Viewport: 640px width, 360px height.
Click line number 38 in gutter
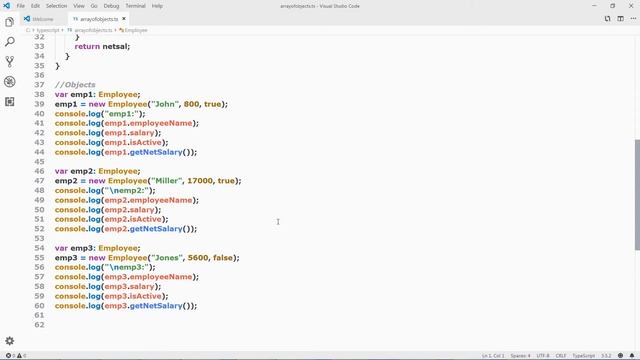click(39, 94)
